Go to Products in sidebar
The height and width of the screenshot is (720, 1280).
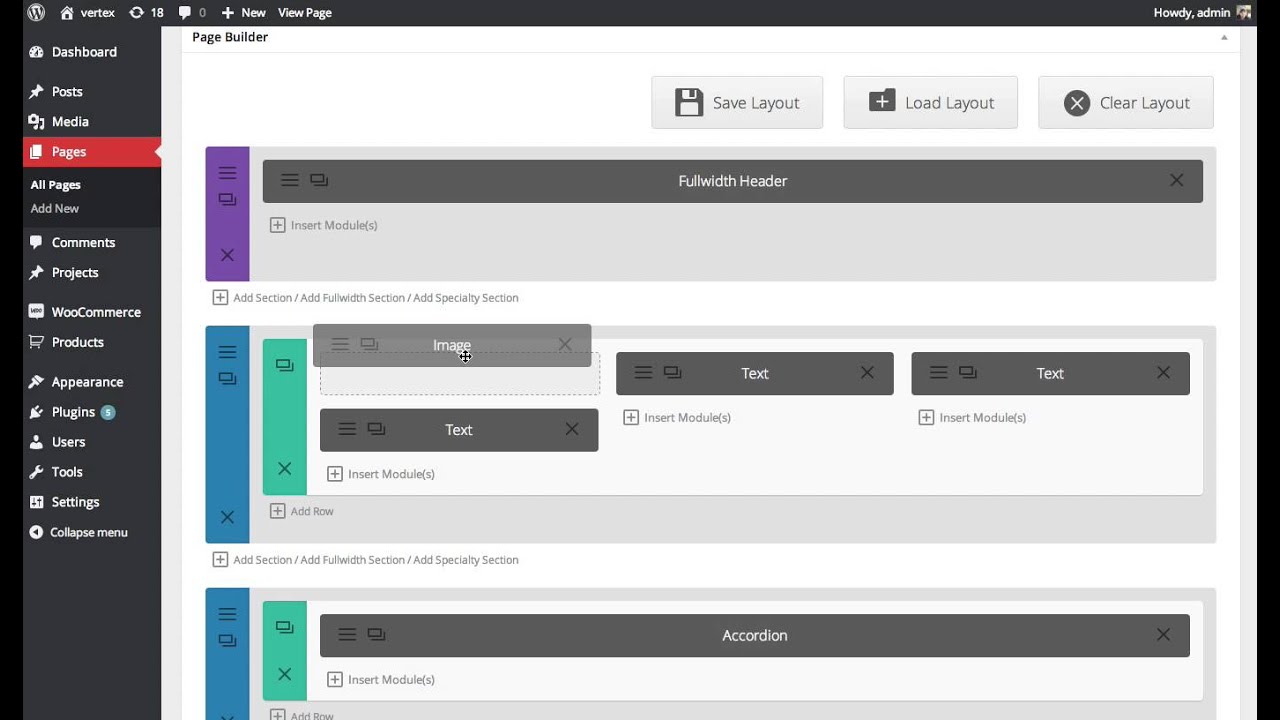[x=78, y=342]
